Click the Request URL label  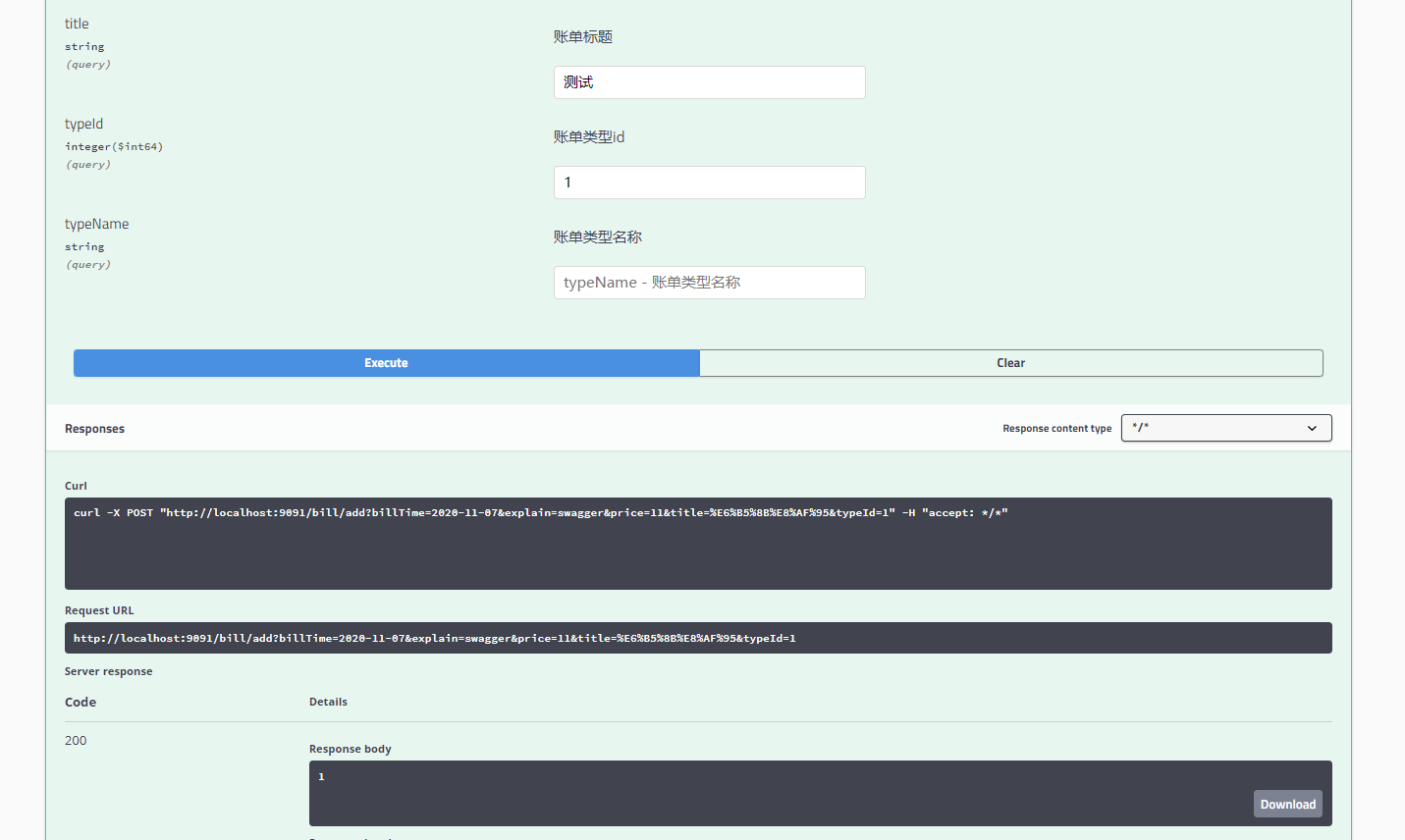(99, 610)
